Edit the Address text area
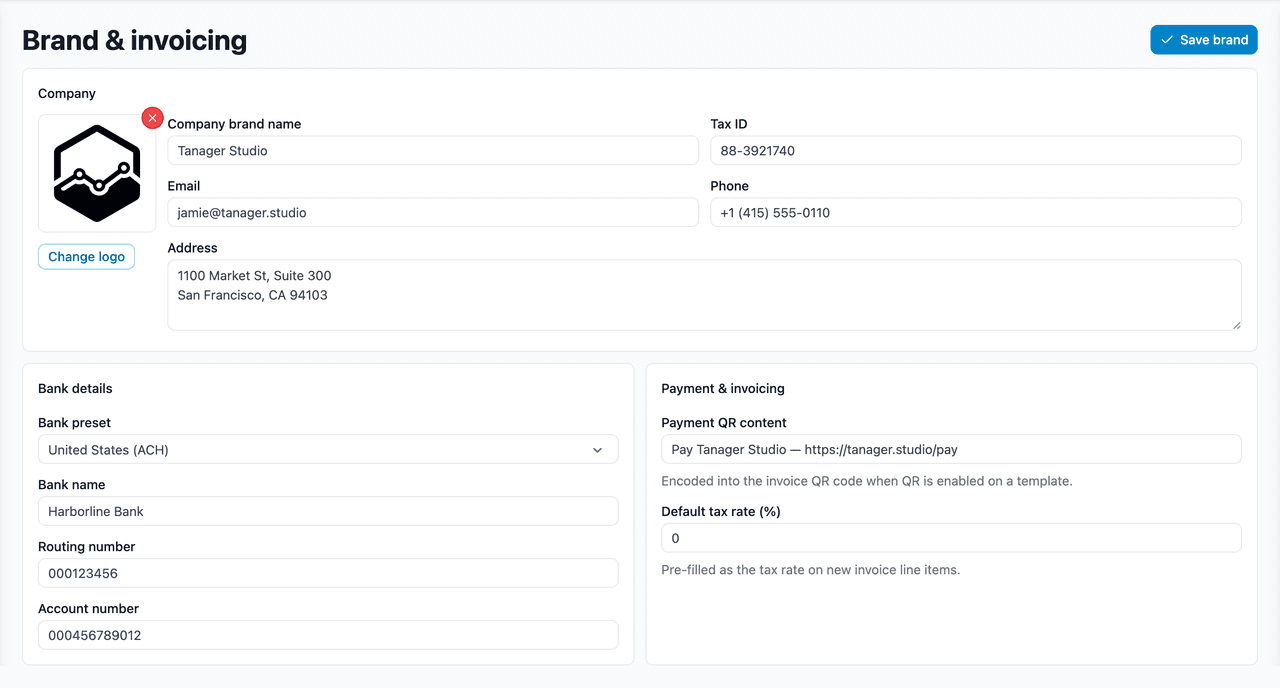 (x=704, y=295)
